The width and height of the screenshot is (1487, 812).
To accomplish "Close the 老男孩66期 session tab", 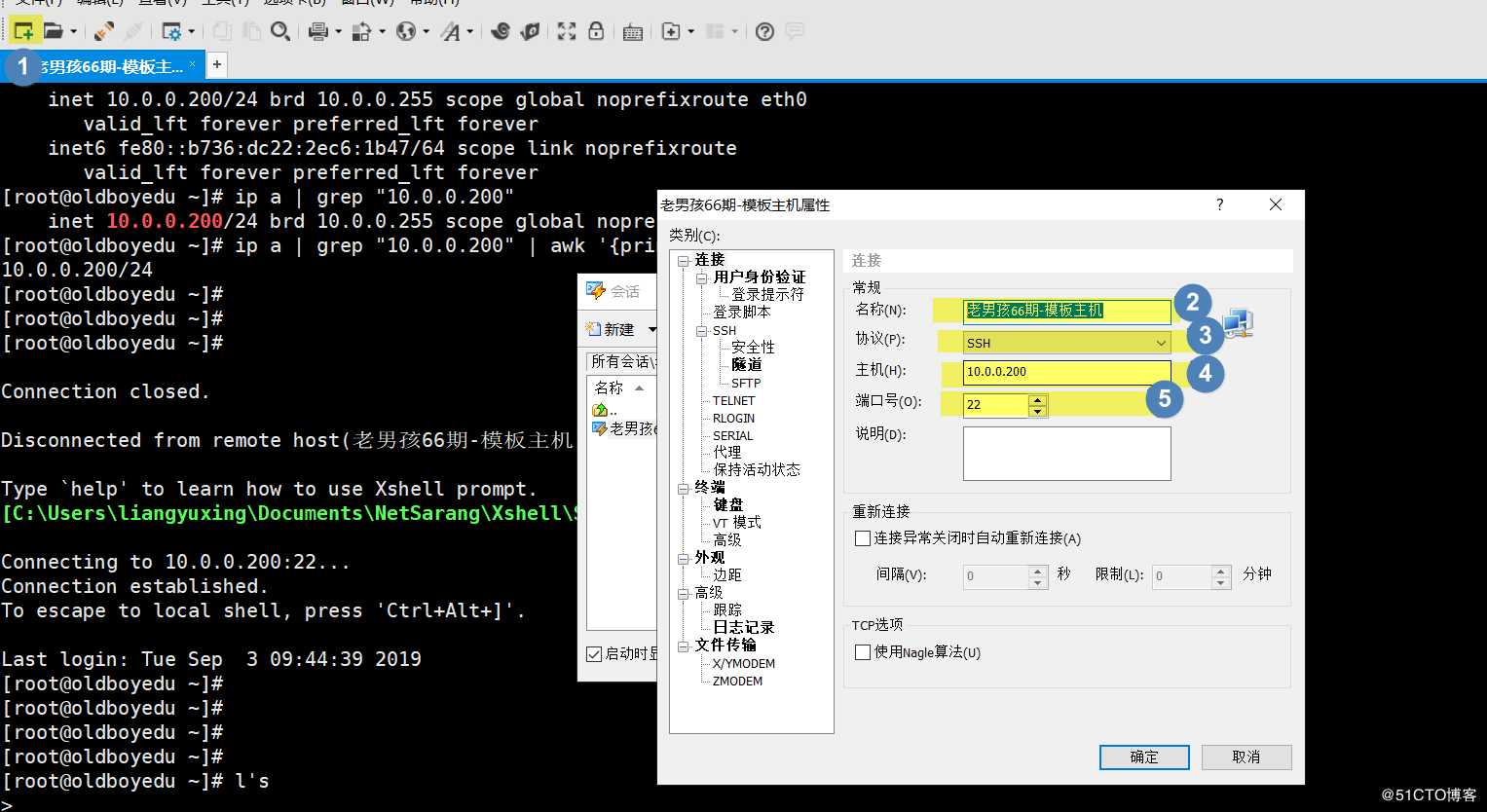I will pyautogui.click(x=193, y=64).
